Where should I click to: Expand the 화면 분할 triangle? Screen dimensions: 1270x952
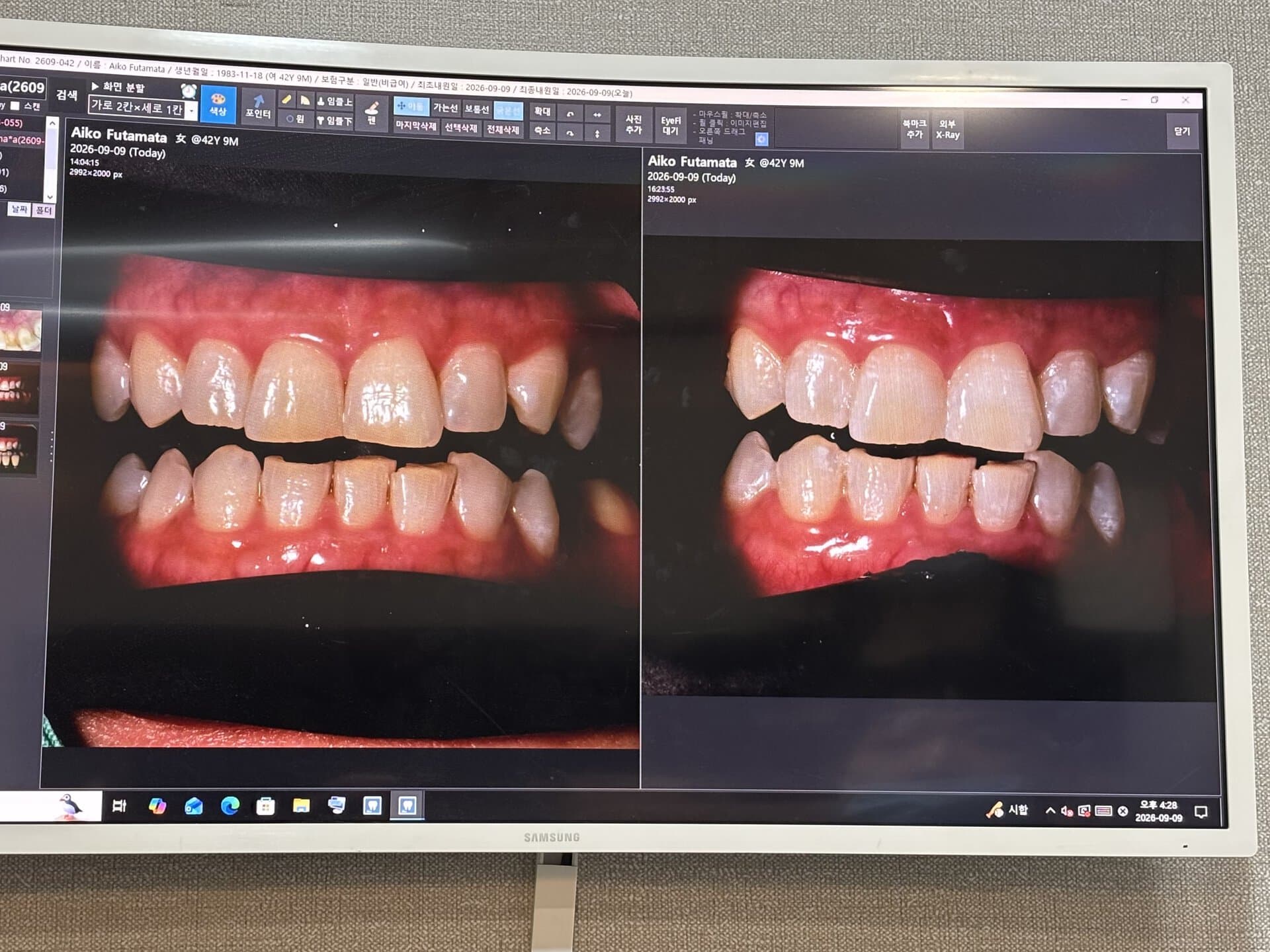click(95, 86)
